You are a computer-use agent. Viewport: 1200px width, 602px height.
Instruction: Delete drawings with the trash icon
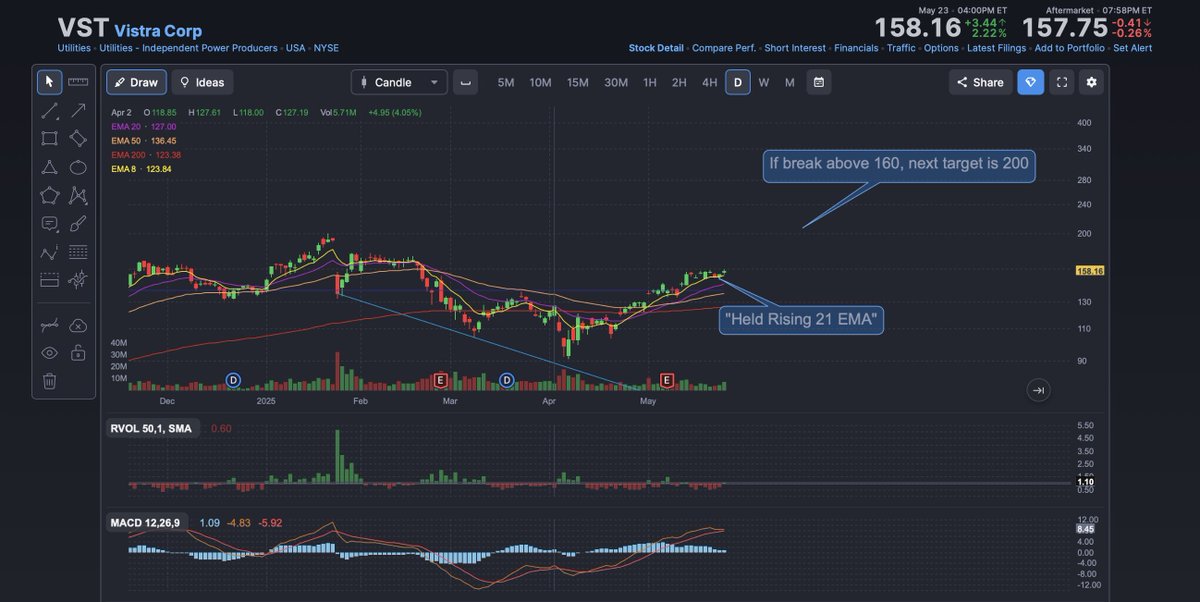coord(48,380)
